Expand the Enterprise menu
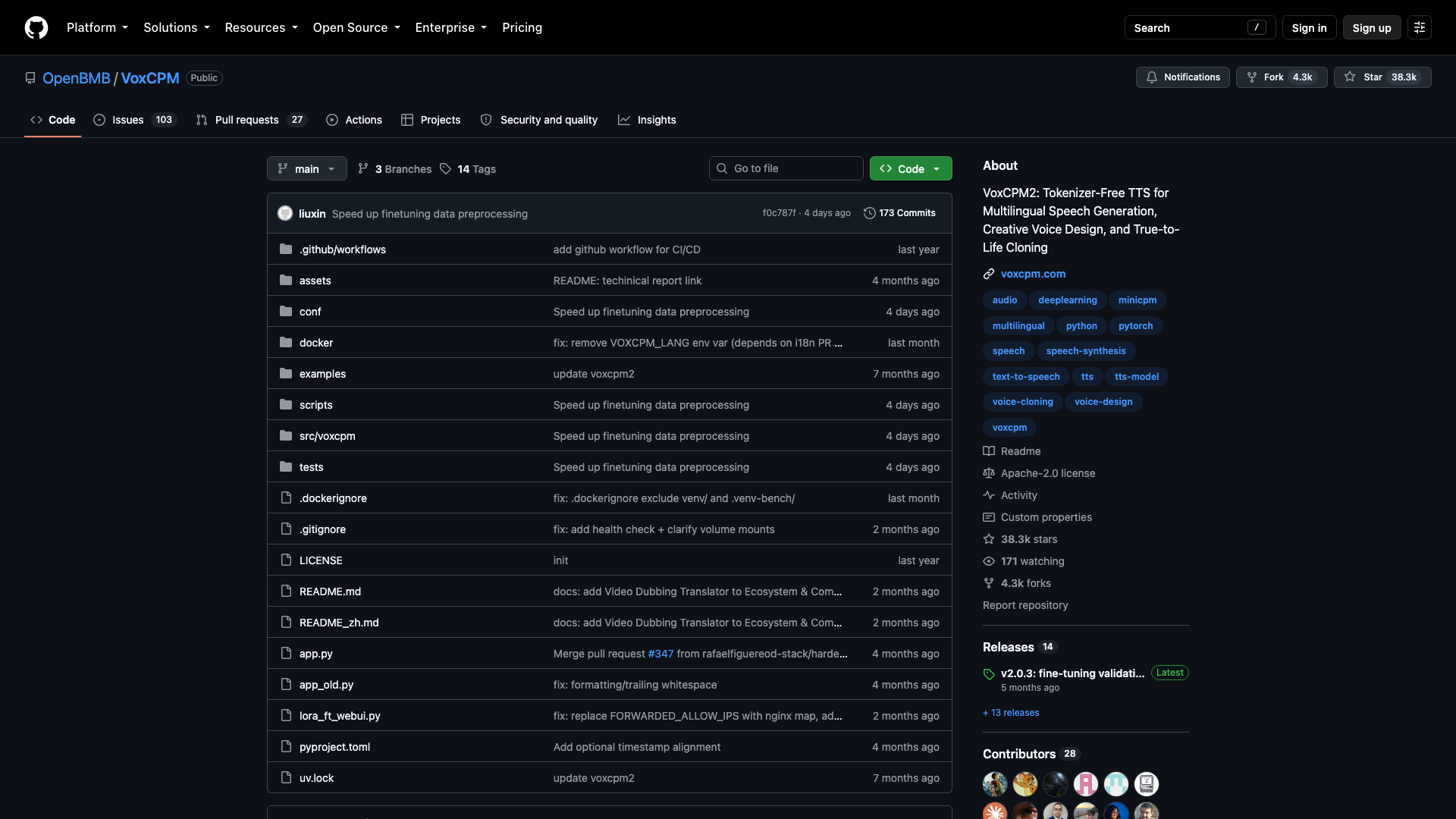1456x819 pixels. [451, 27]
